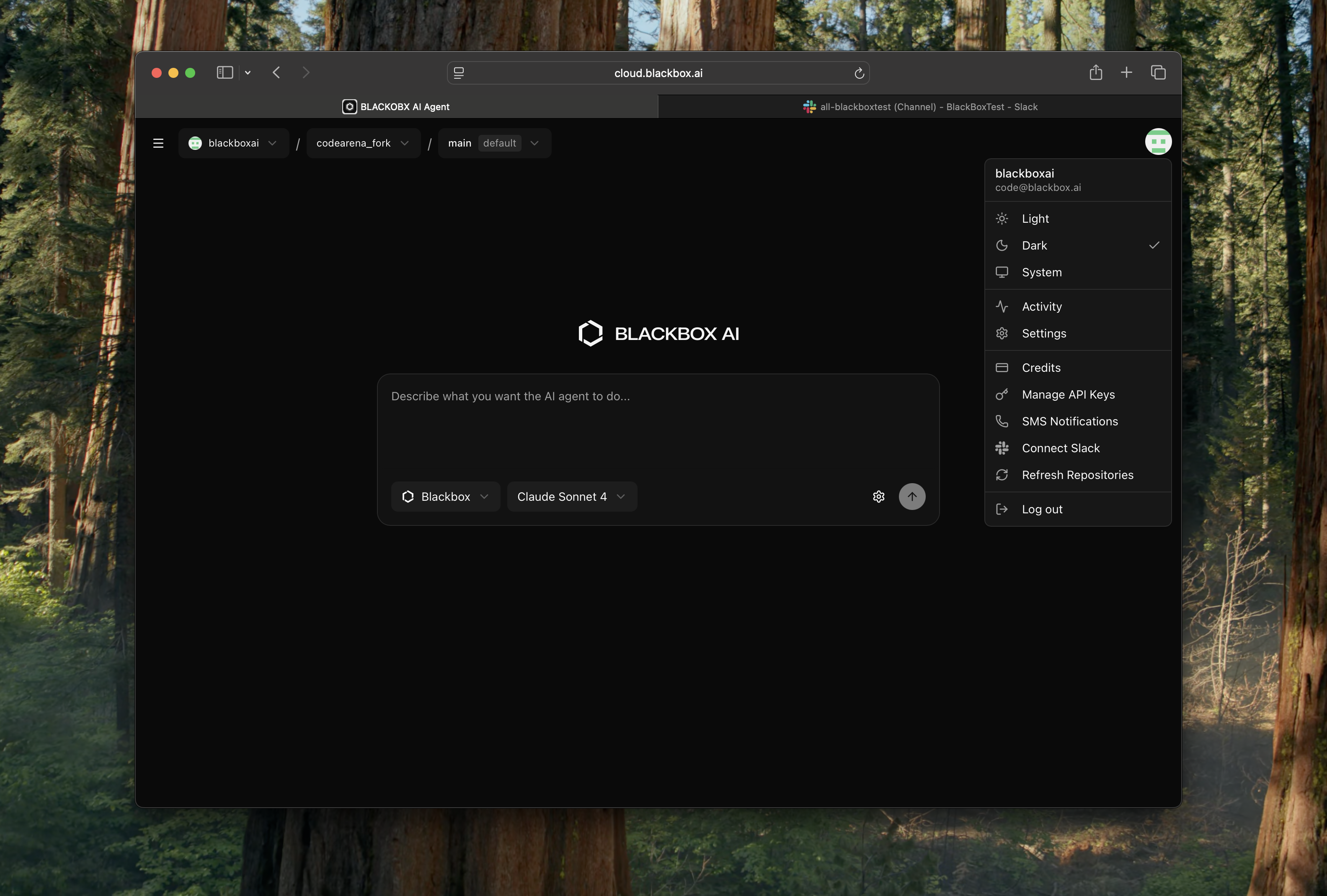Reload the page in the address bar
The width and height of the screenshot is (1327, 896).
click(x=859, y=73)
